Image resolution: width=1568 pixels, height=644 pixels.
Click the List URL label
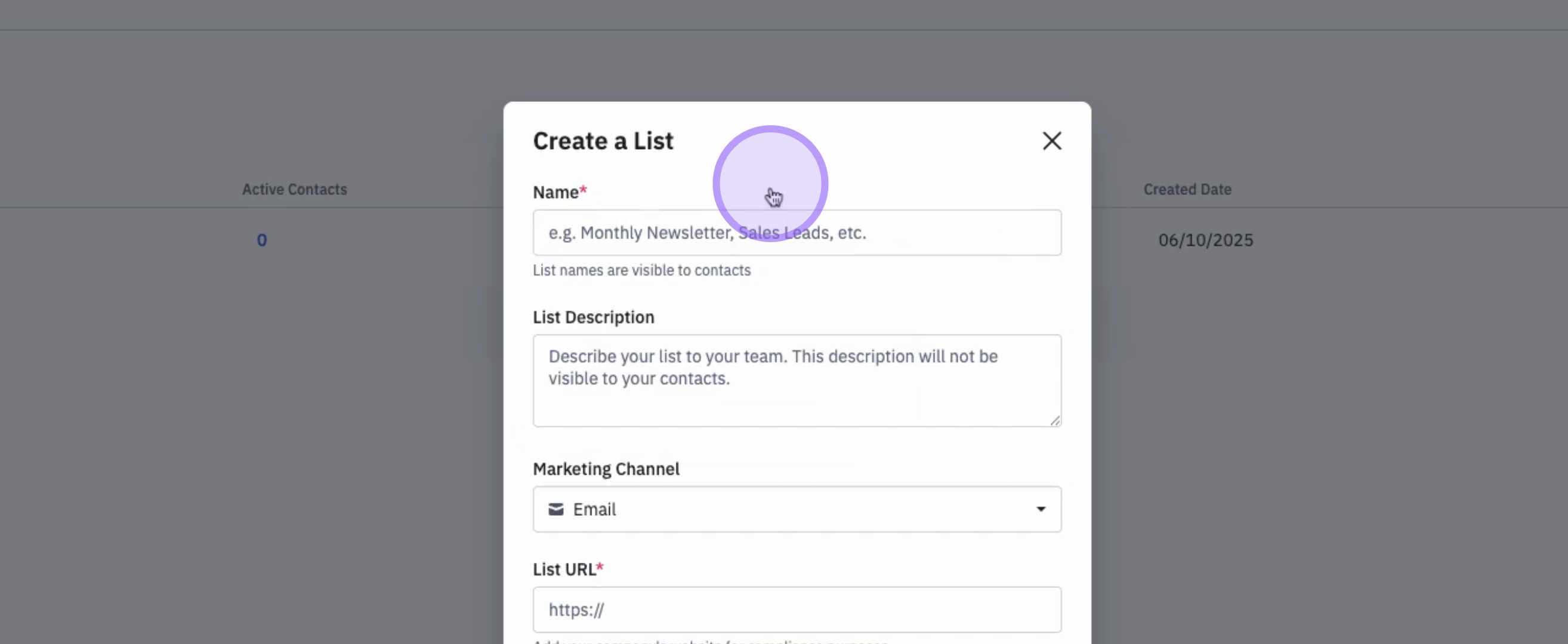(x=564, y=569)
